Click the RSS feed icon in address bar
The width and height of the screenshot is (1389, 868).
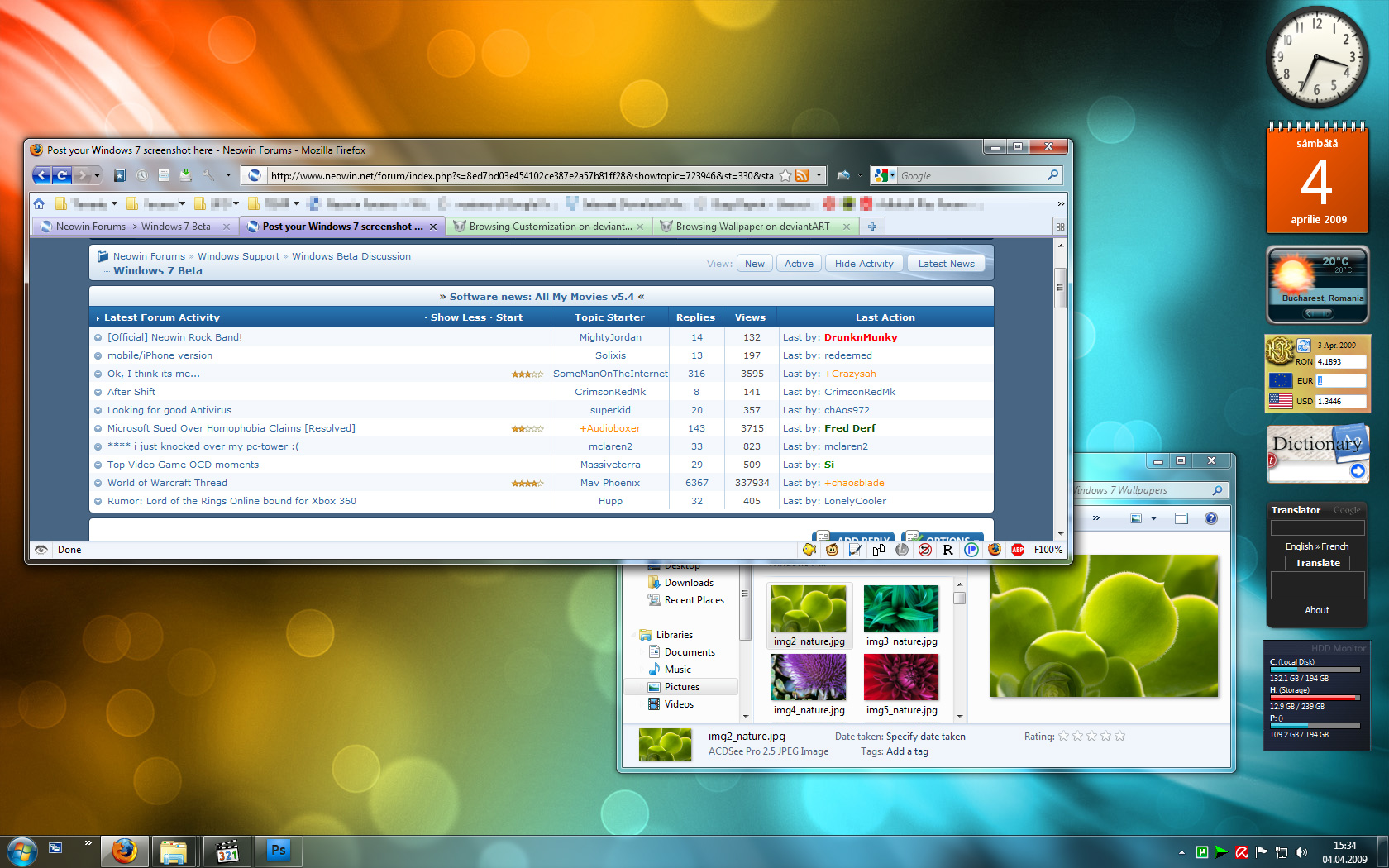(x=803, y=175)
